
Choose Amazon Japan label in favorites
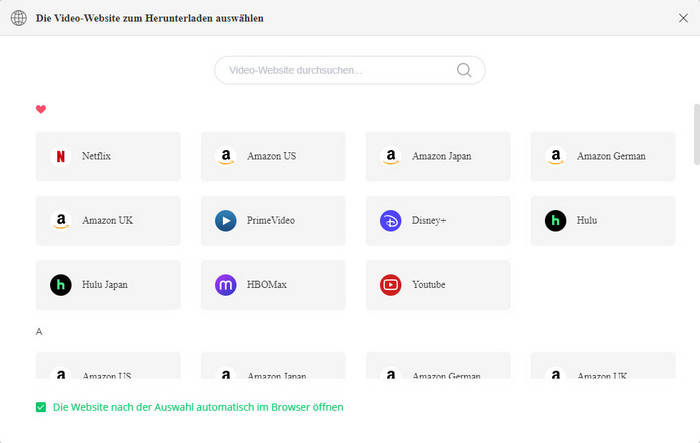(442, 156)
